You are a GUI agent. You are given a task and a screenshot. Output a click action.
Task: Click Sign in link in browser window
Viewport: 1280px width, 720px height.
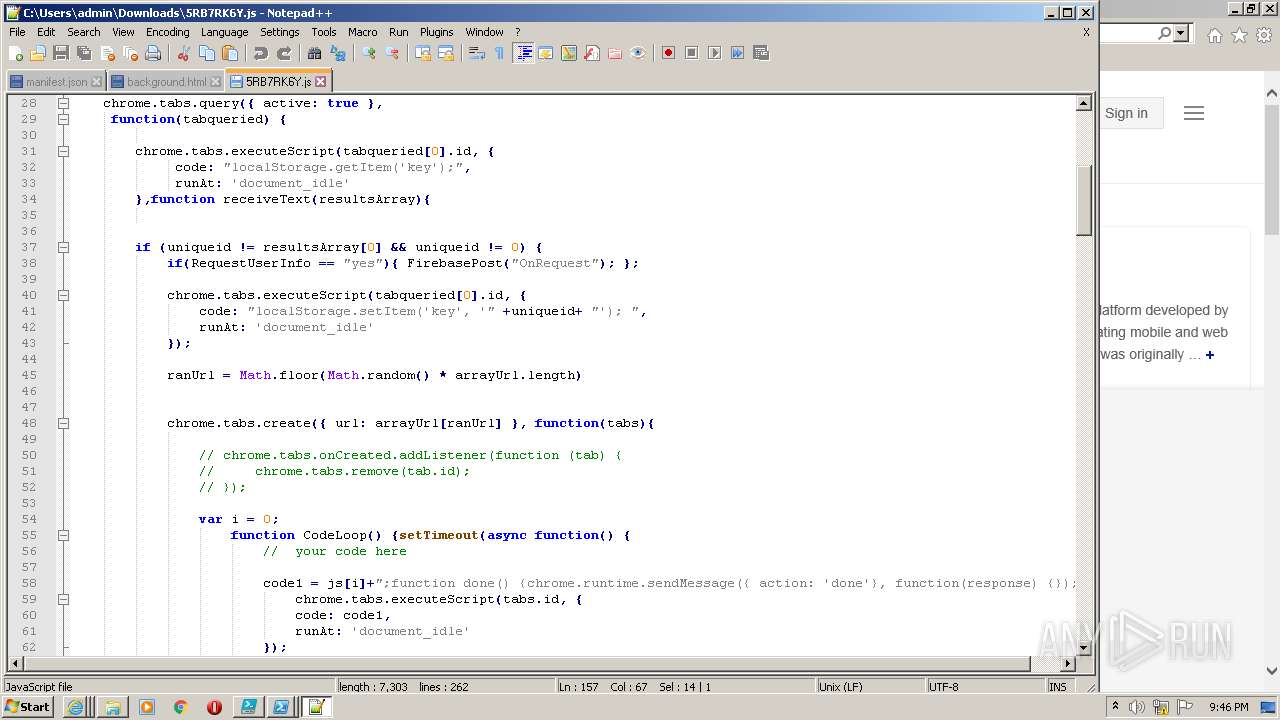[1126, 113]
